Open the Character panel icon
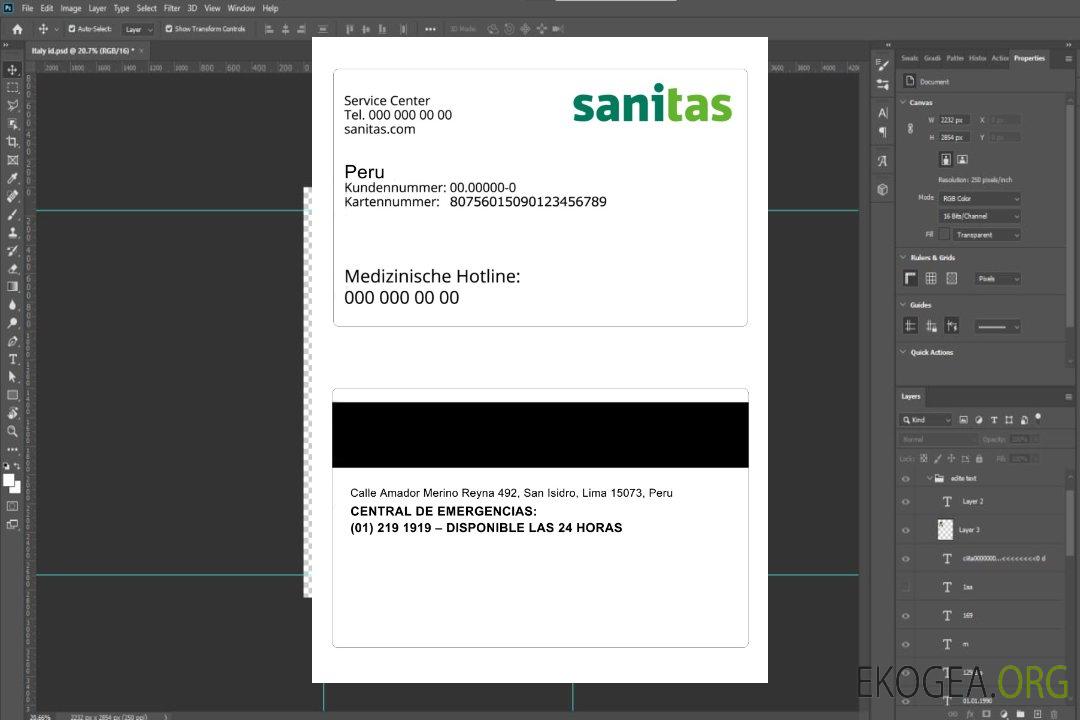The height and width of the screenshot is (720, 1080). (883, 113)
